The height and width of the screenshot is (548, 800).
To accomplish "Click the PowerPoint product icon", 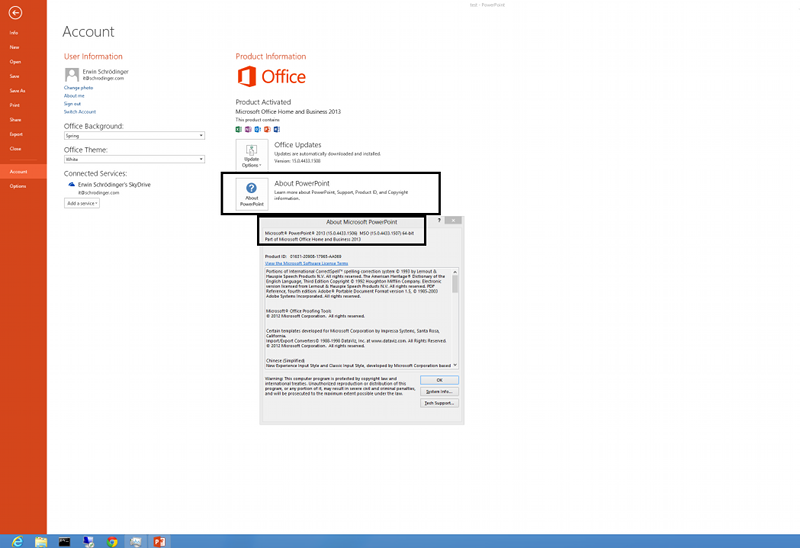I will pos(267,129).
